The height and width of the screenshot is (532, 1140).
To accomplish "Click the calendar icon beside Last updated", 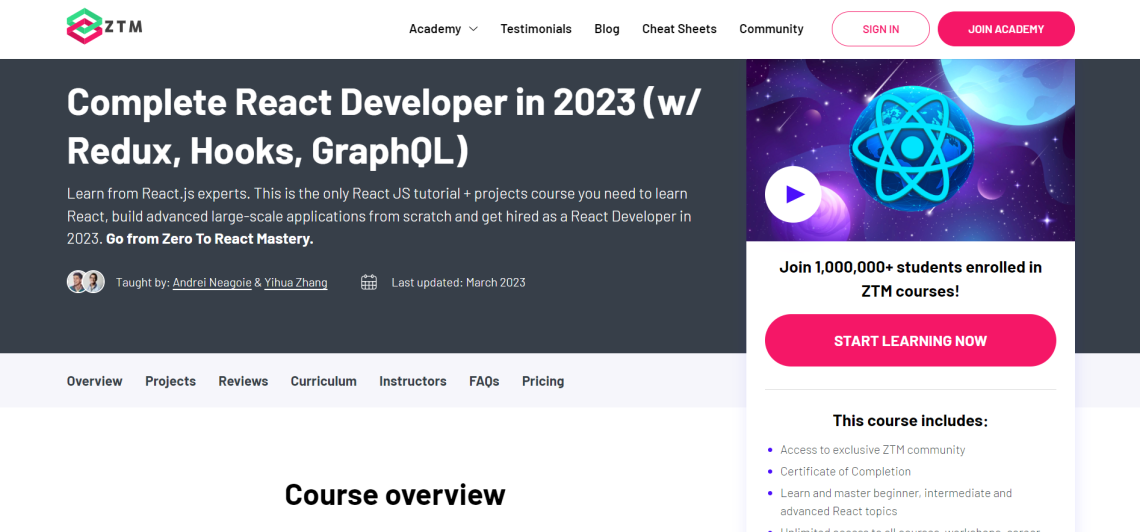I will 369,283.
